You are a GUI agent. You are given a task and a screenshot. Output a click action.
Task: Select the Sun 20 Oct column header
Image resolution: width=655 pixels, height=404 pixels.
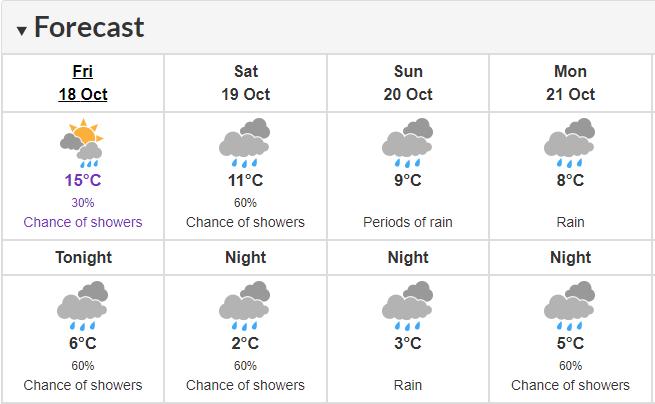tap(408, 83)
